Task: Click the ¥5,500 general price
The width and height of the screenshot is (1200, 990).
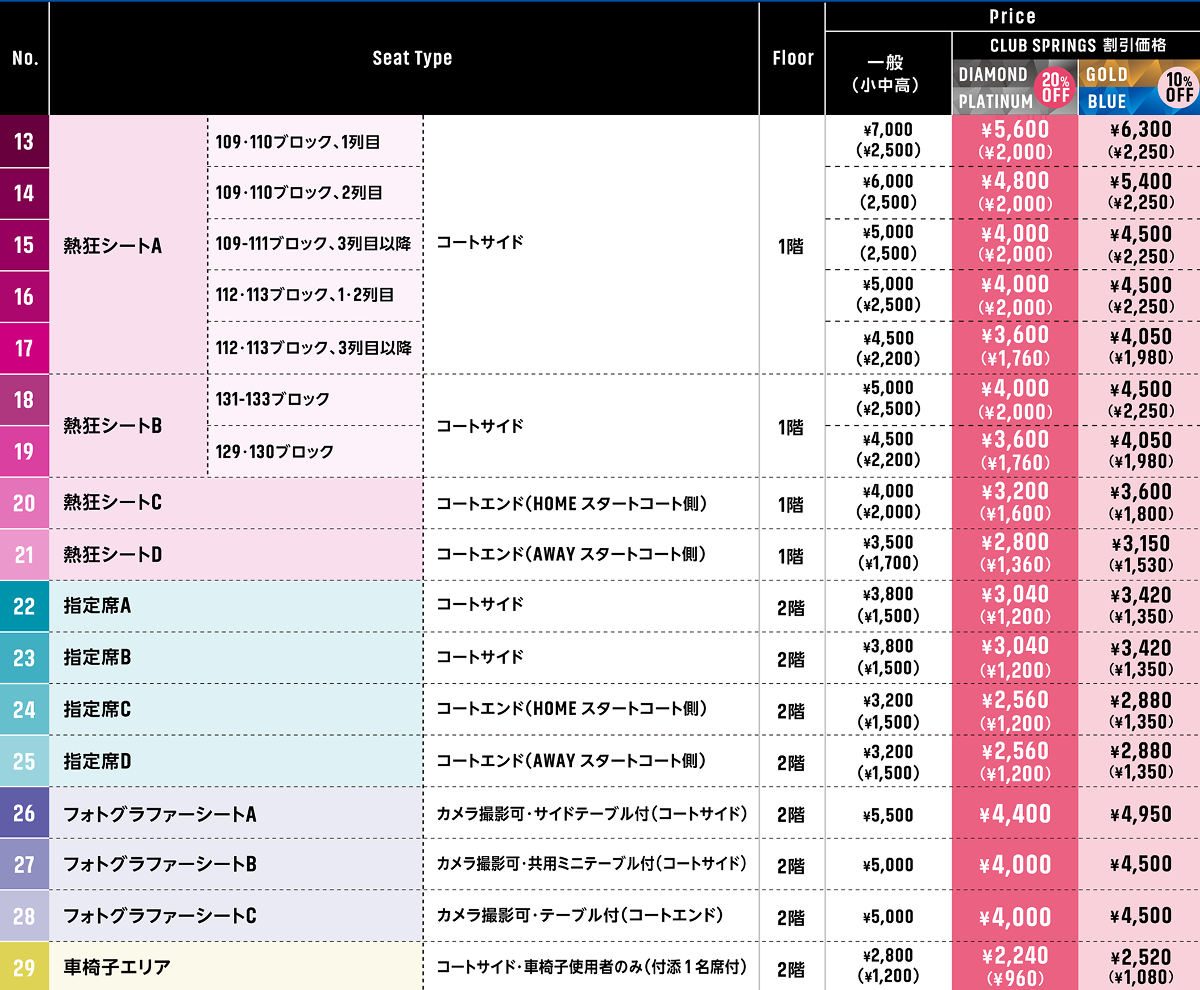Action: (x=887, y=815)
